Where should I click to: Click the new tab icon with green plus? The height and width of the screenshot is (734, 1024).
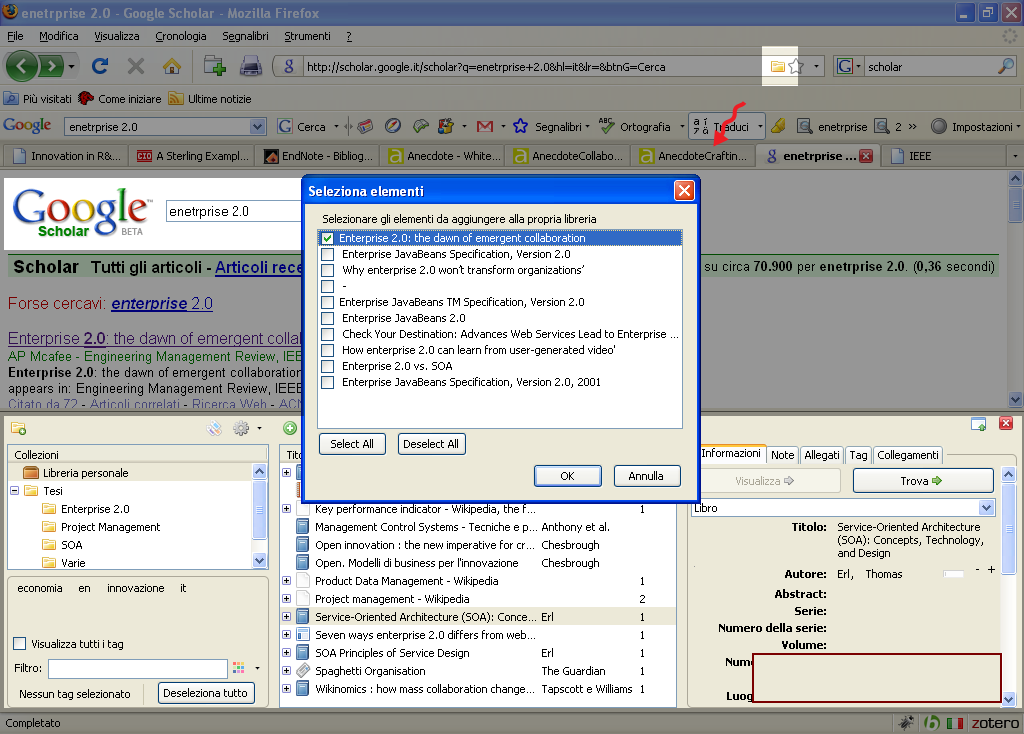[x=215, y=66]
